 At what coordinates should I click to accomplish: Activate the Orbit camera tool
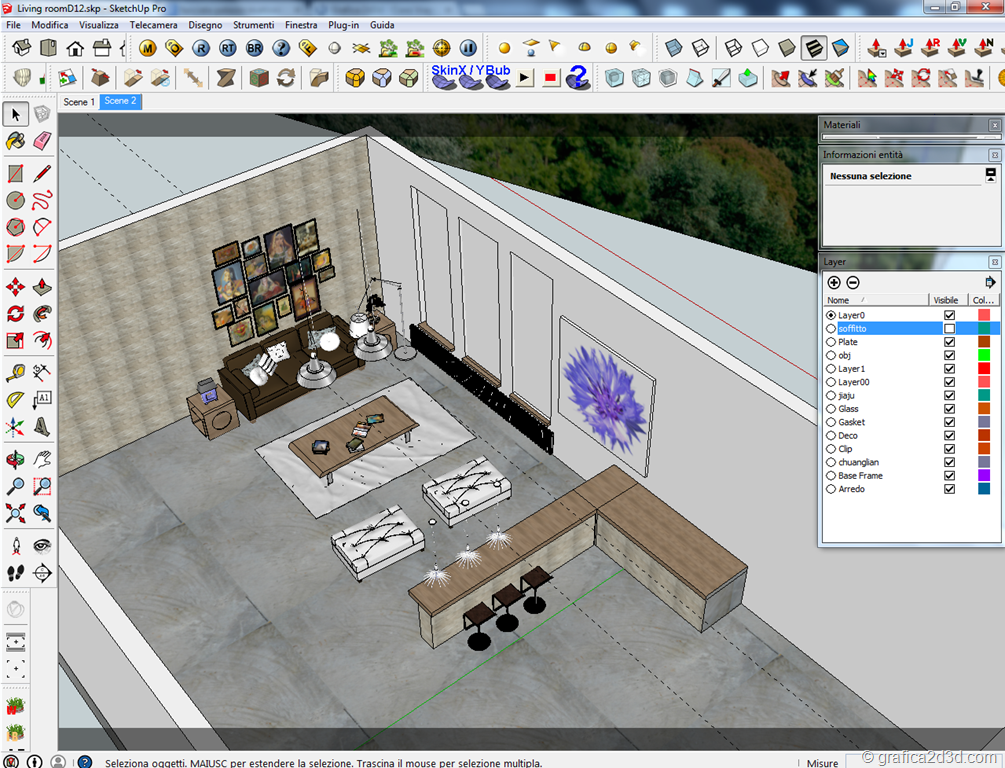(15, 459)
